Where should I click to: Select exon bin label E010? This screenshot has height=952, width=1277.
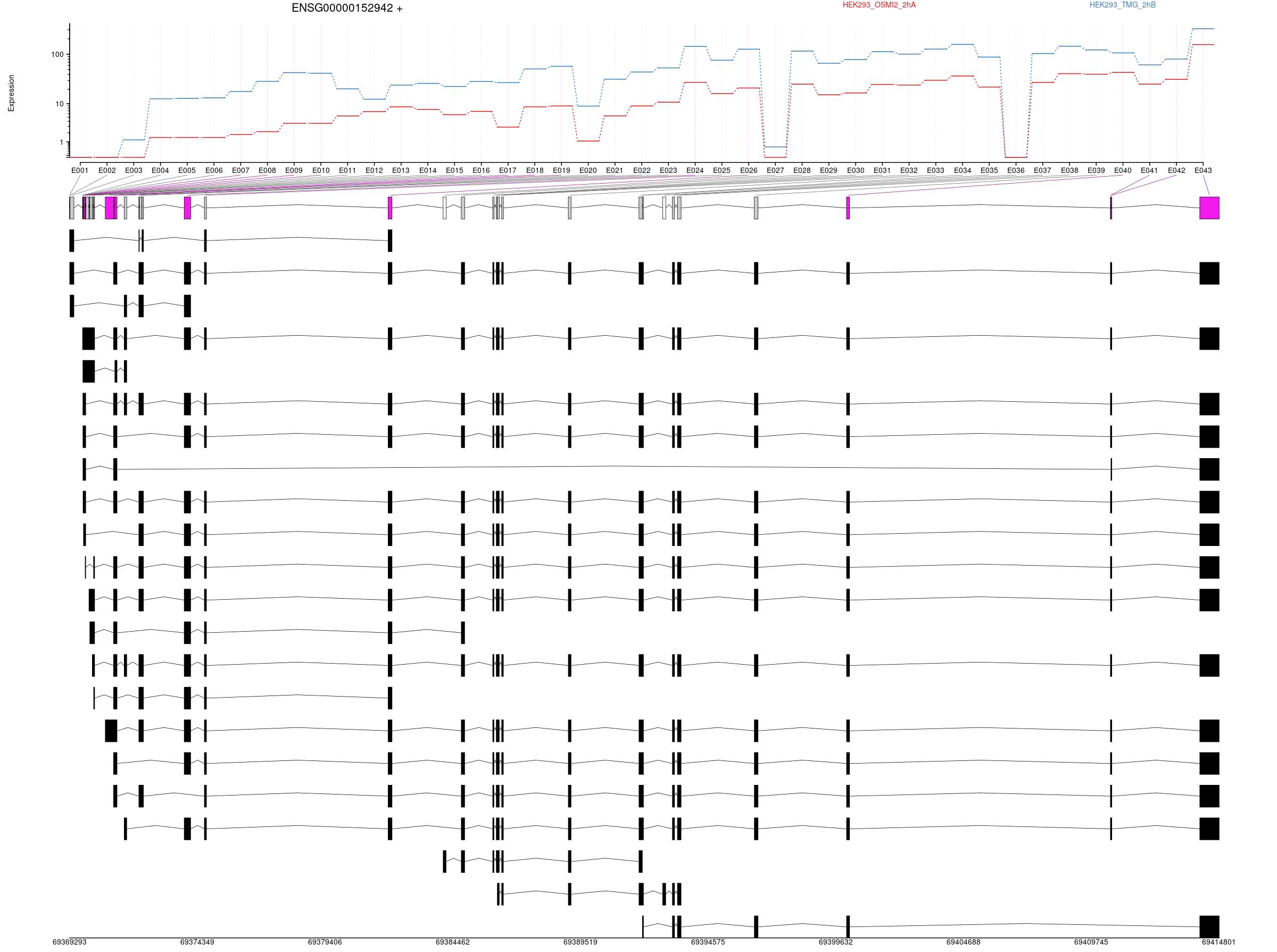tap(321, 171)
